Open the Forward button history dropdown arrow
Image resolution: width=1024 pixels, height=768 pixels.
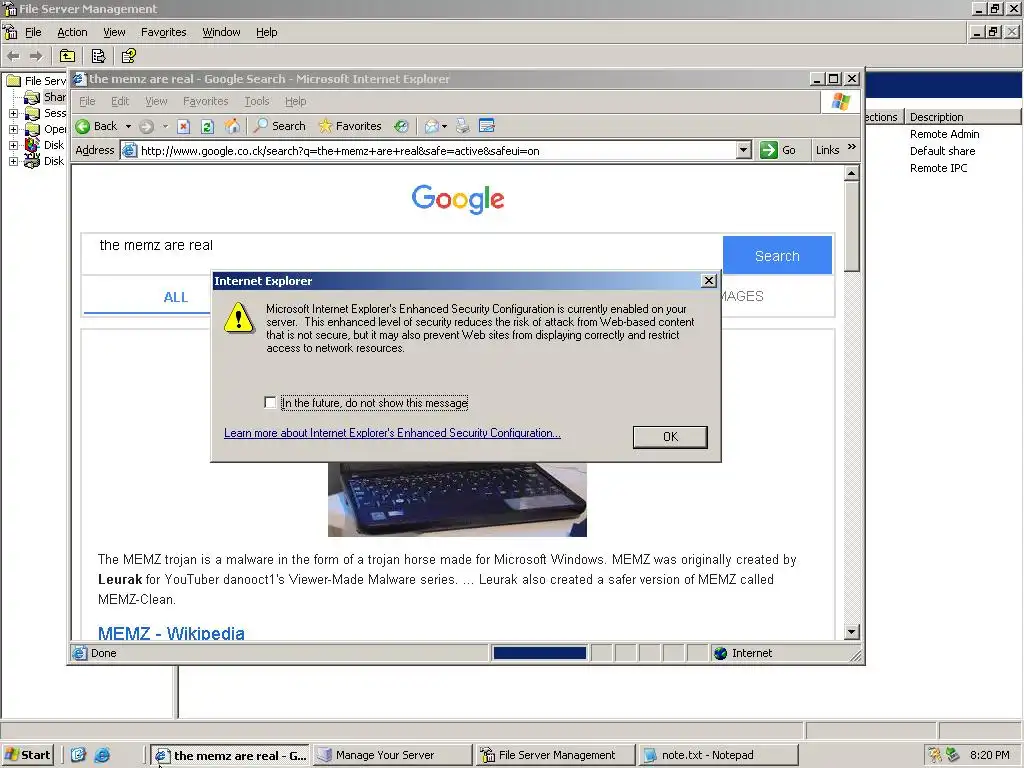click(165, 127)
